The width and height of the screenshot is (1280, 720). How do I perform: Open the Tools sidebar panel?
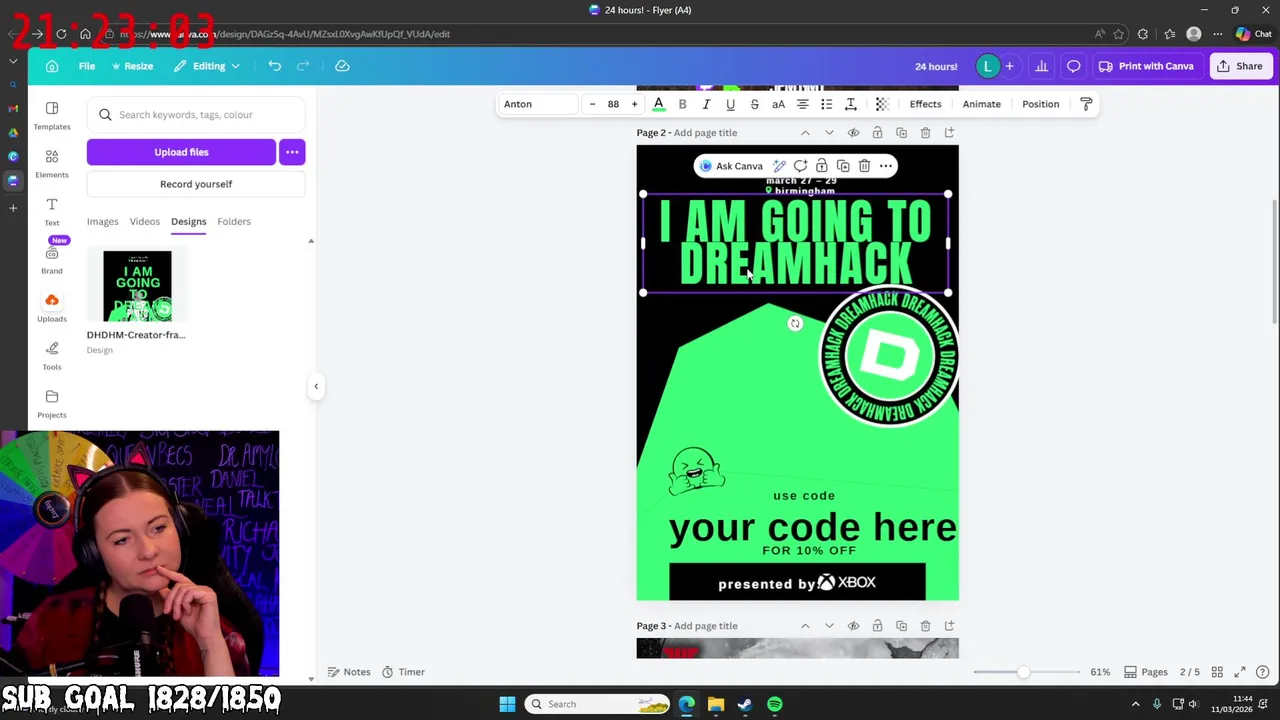[52, 355]
